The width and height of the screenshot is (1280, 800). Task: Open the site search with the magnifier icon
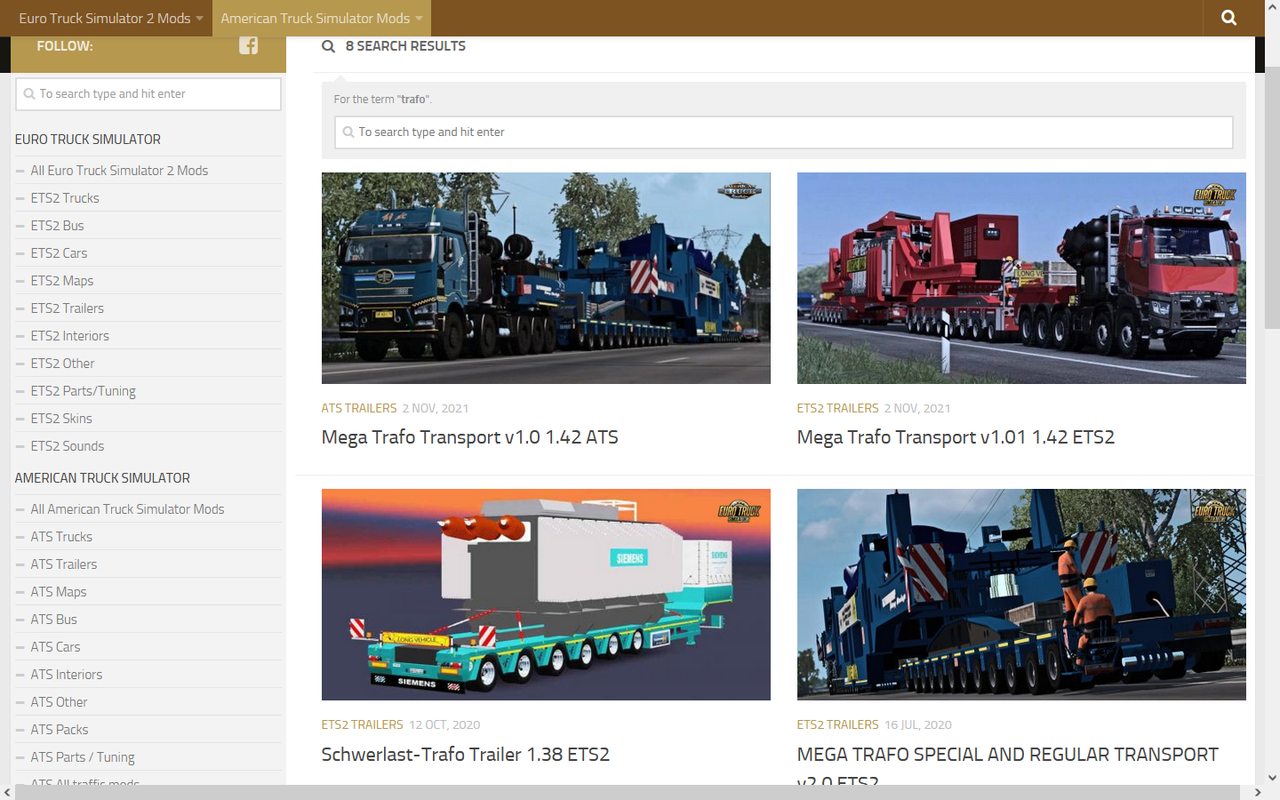(x=1228, y=18)
